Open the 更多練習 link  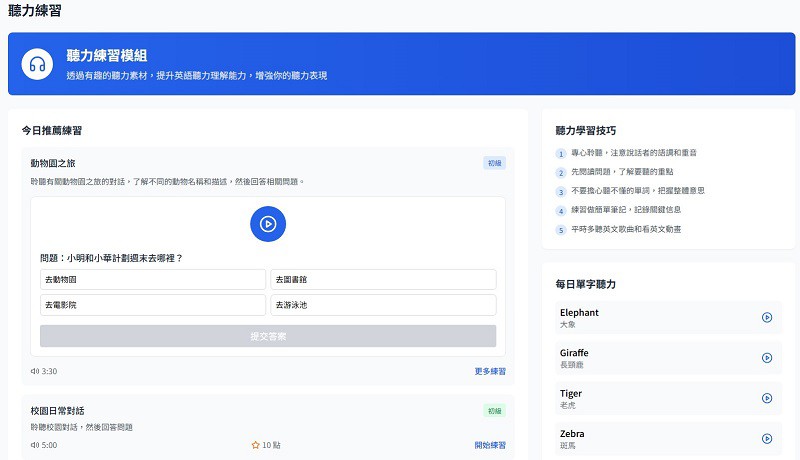tap(490, 371)
